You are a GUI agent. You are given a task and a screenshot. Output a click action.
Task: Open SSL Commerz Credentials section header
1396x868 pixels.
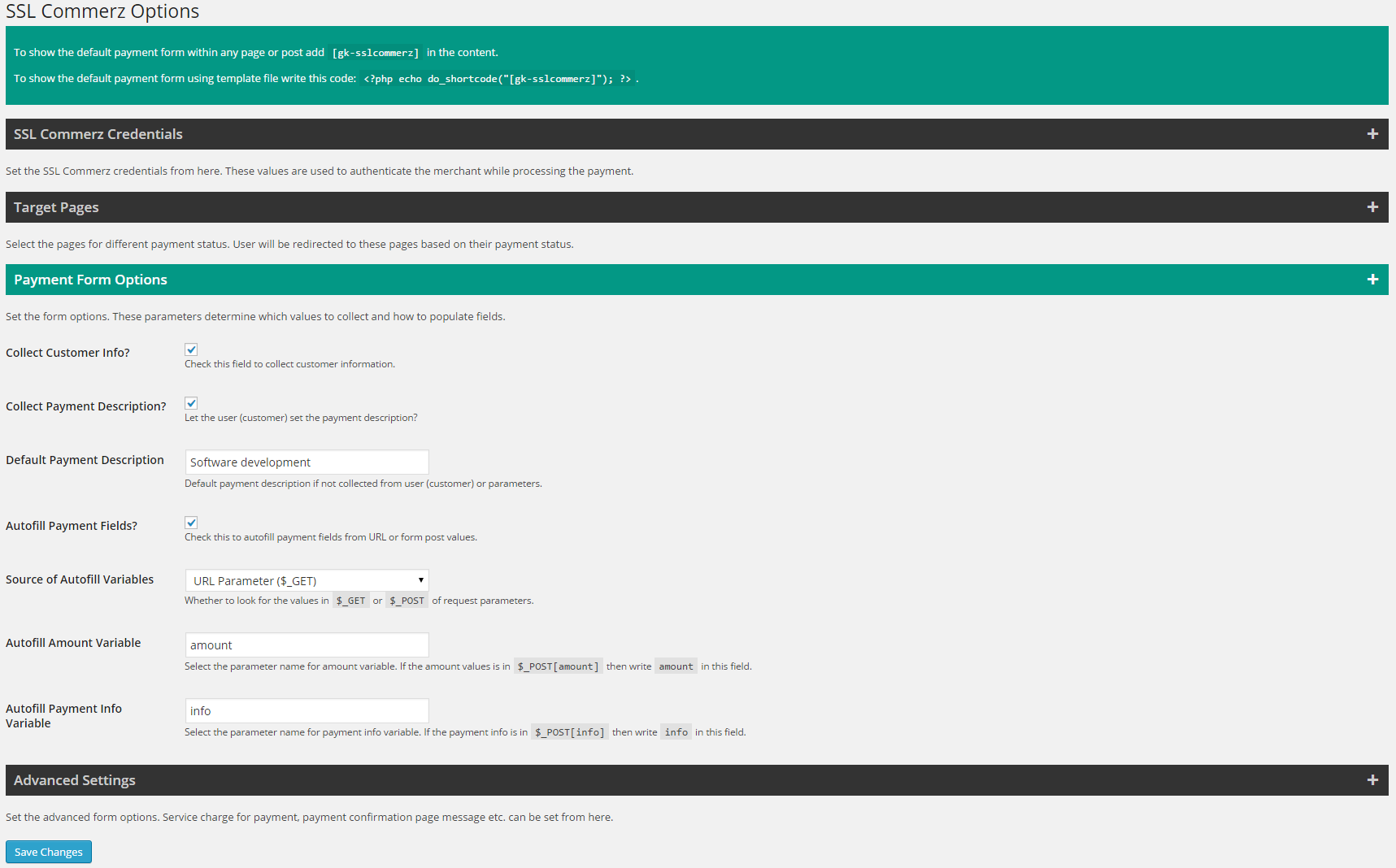[x=697, y=134]
